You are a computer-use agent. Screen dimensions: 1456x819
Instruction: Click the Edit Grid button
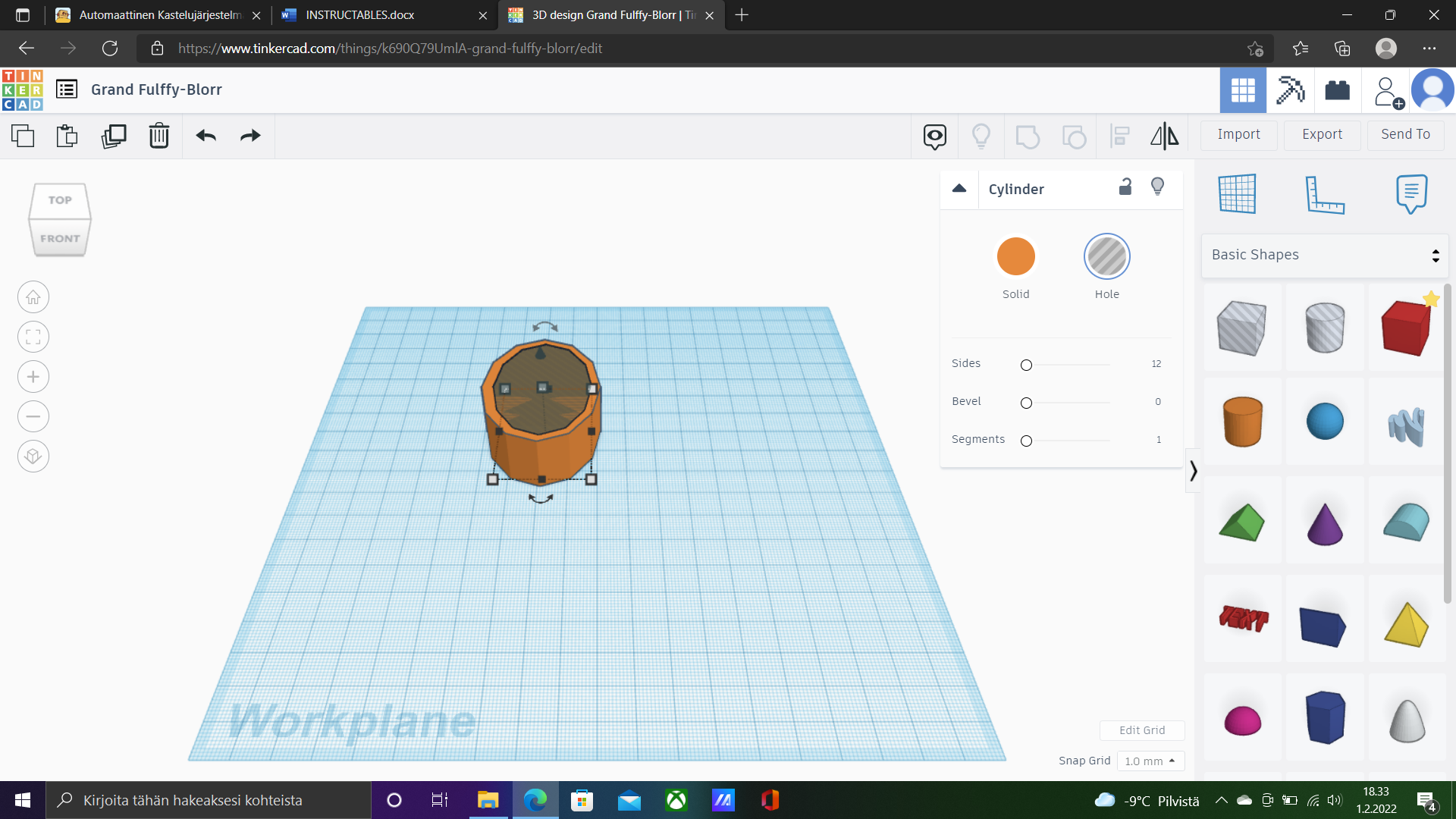pos(1141,730)
